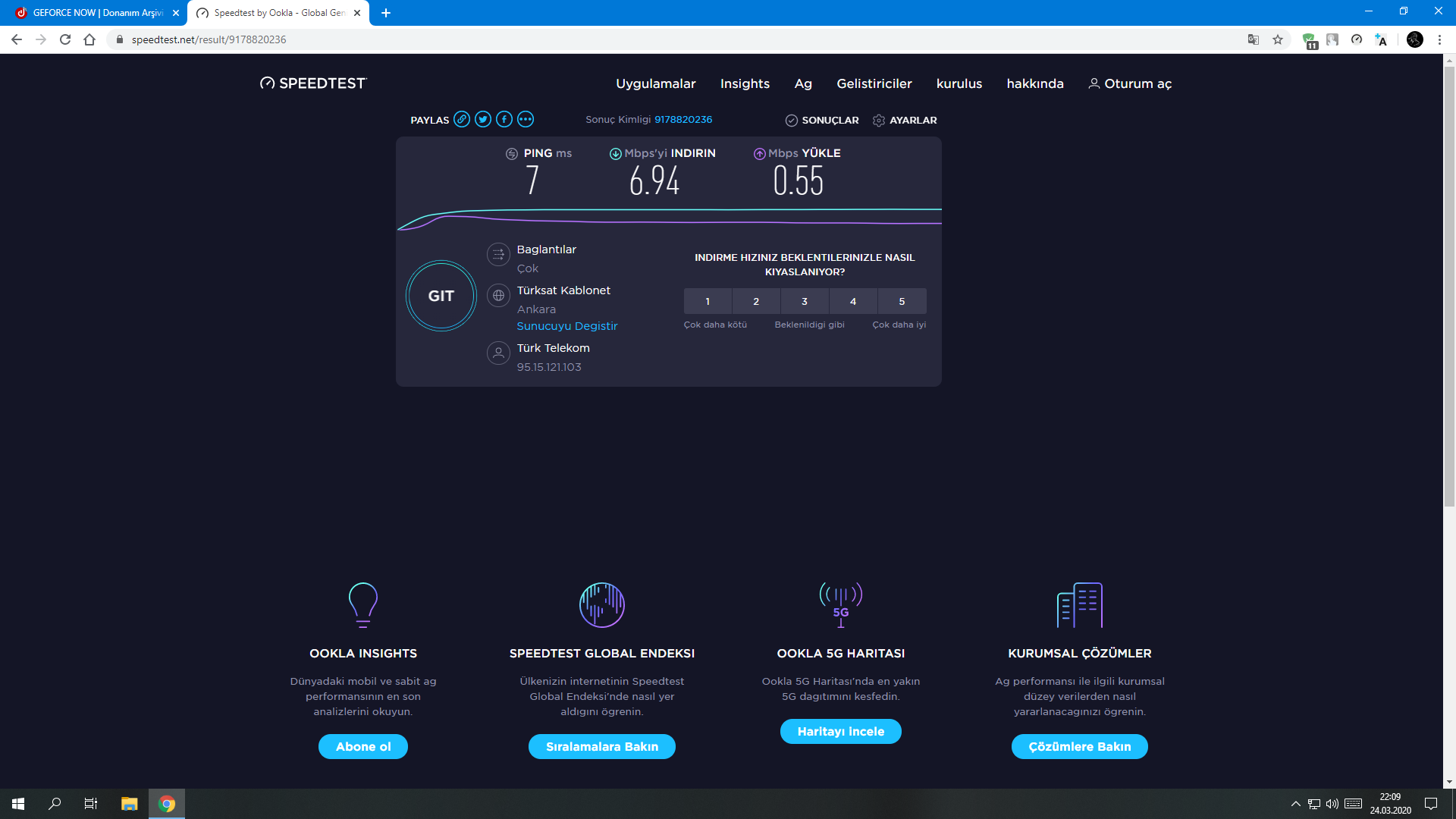Close the Speedtest tab
1456x819 pixels.
(357, 13)
